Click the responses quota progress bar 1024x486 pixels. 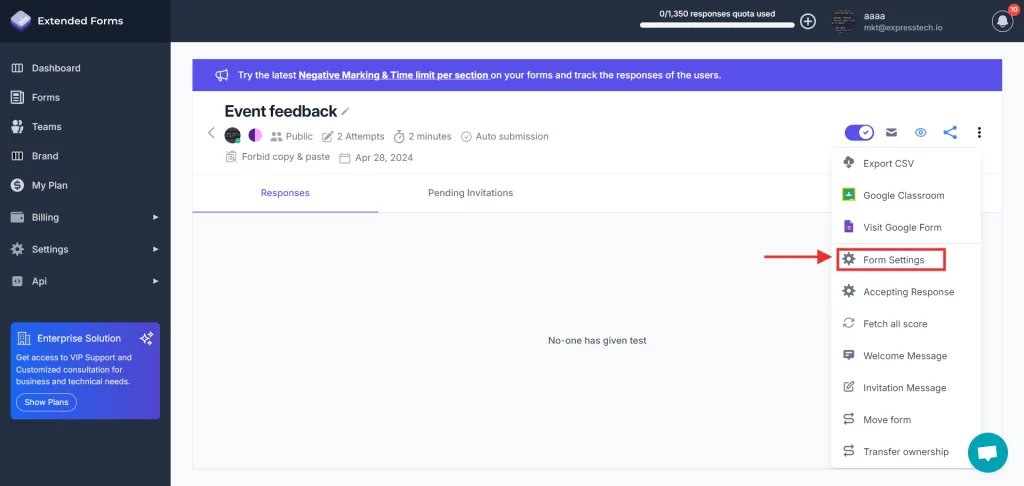pos(717,25)
